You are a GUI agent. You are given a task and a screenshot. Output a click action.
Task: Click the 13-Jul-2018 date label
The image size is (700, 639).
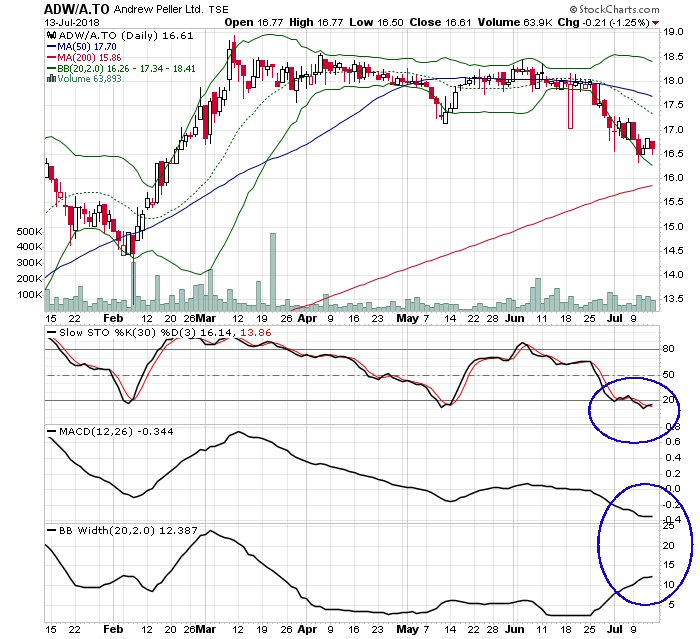[x=72, y=22]
